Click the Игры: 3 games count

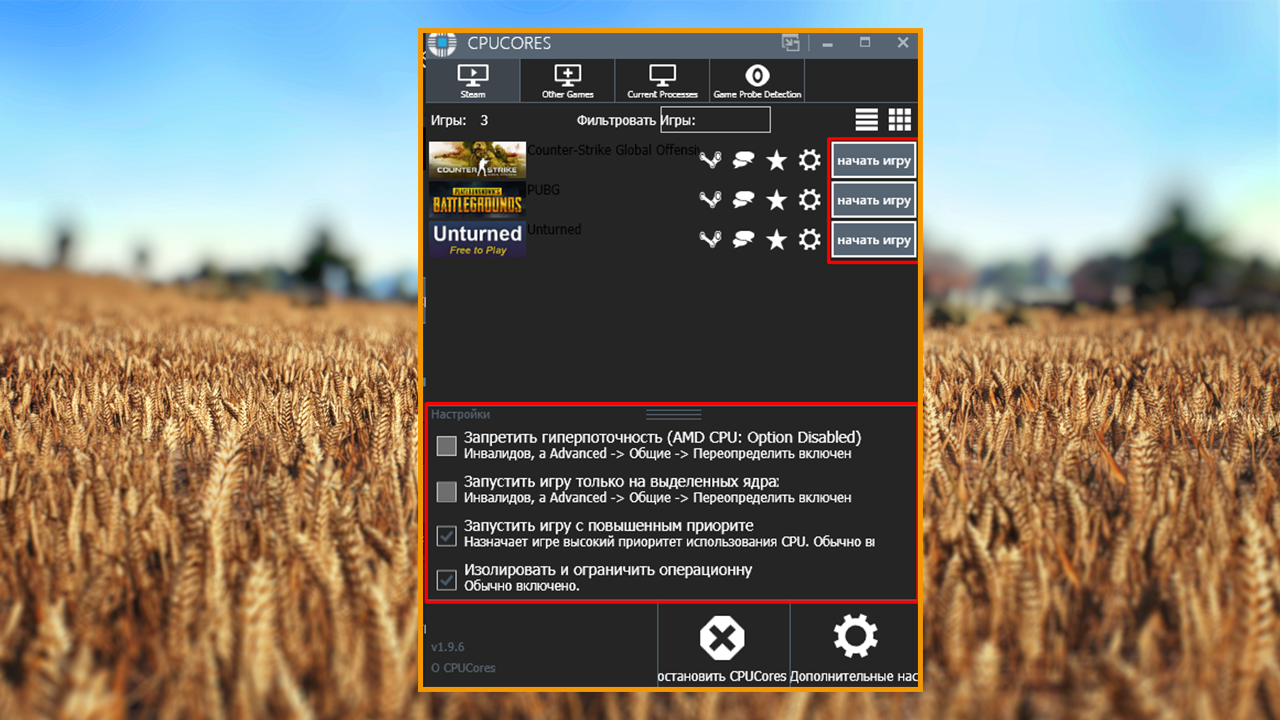tap(460, 121)
